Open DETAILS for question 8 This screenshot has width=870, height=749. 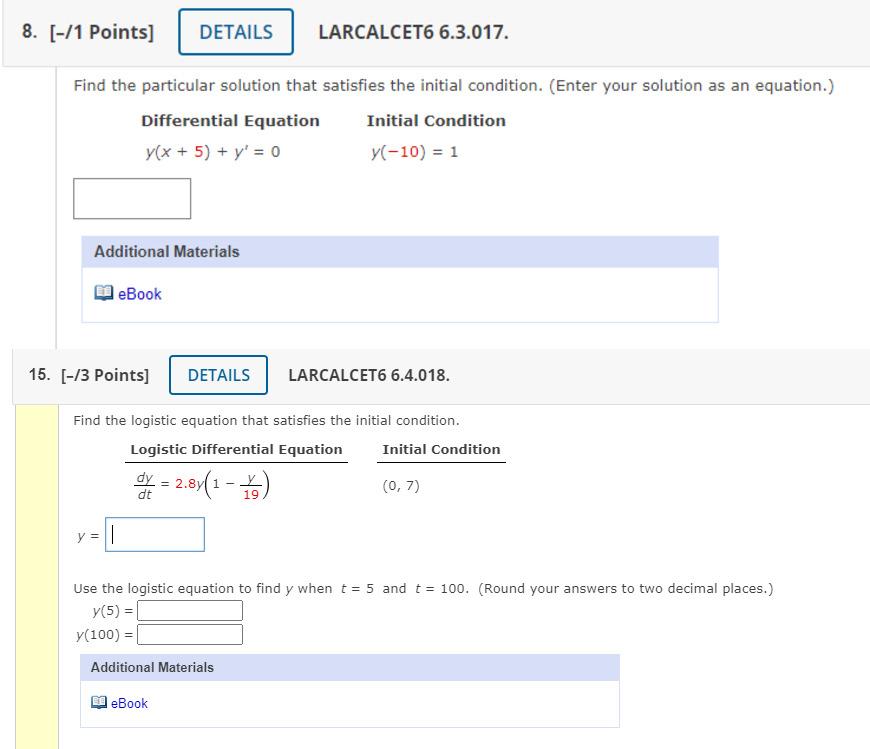(236, 31)
